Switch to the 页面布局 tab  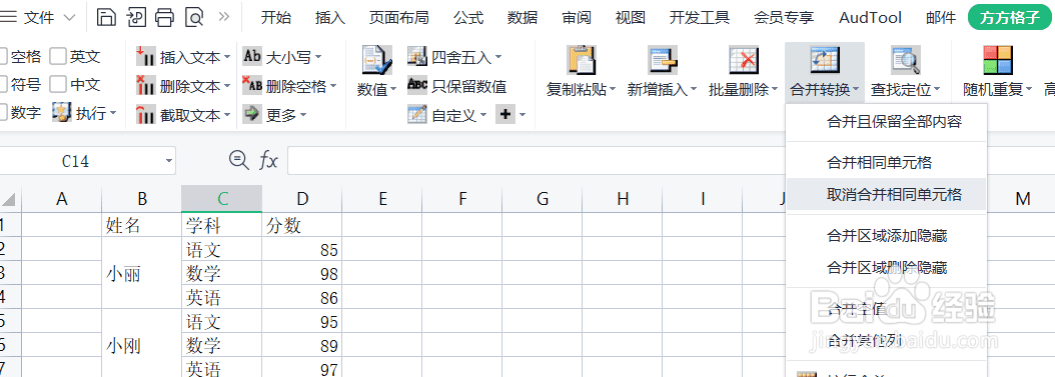coord(399,18)
